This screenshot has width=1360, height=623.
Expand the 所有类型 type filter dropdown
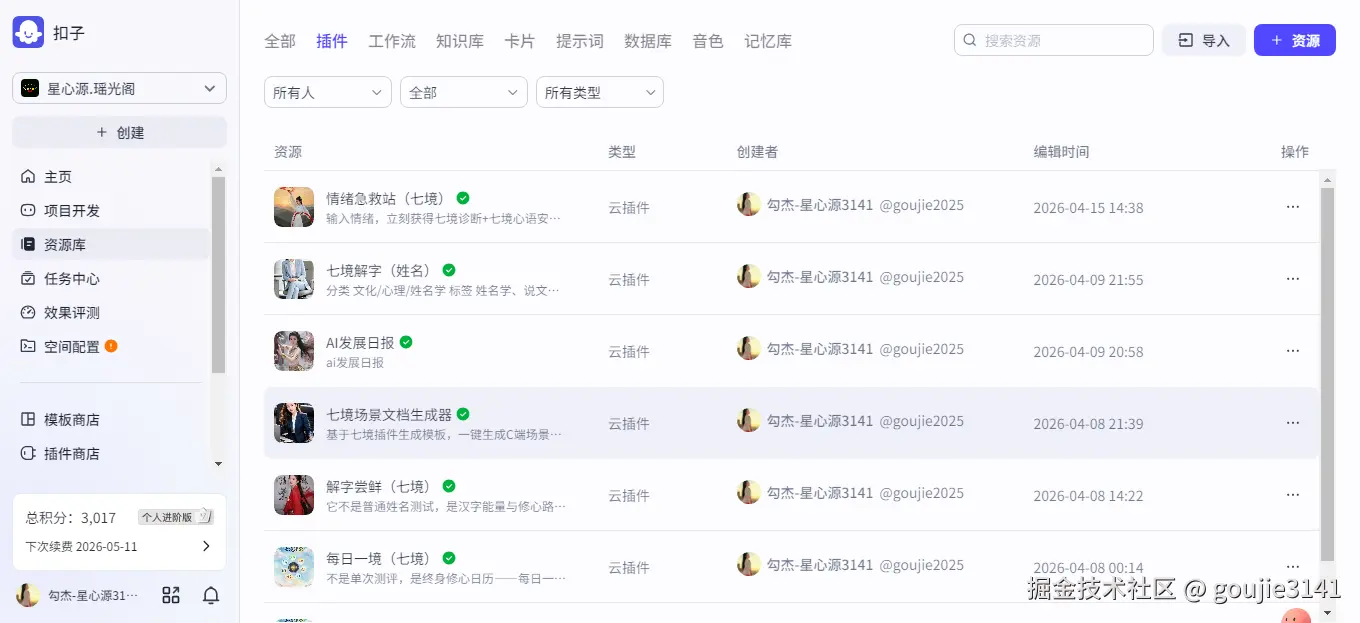tap(599, 91)
